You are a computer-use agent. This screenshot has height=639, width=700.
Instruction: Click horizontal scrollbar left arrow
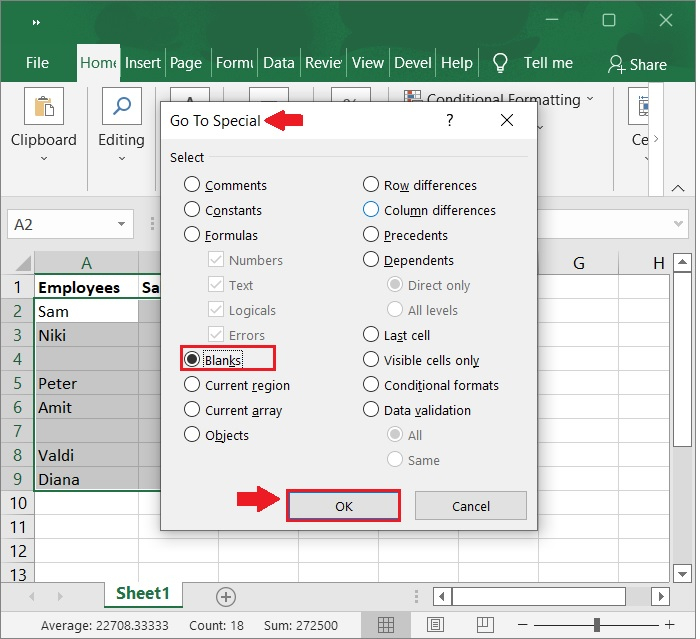pyautogui.click(x=442, y=597)
